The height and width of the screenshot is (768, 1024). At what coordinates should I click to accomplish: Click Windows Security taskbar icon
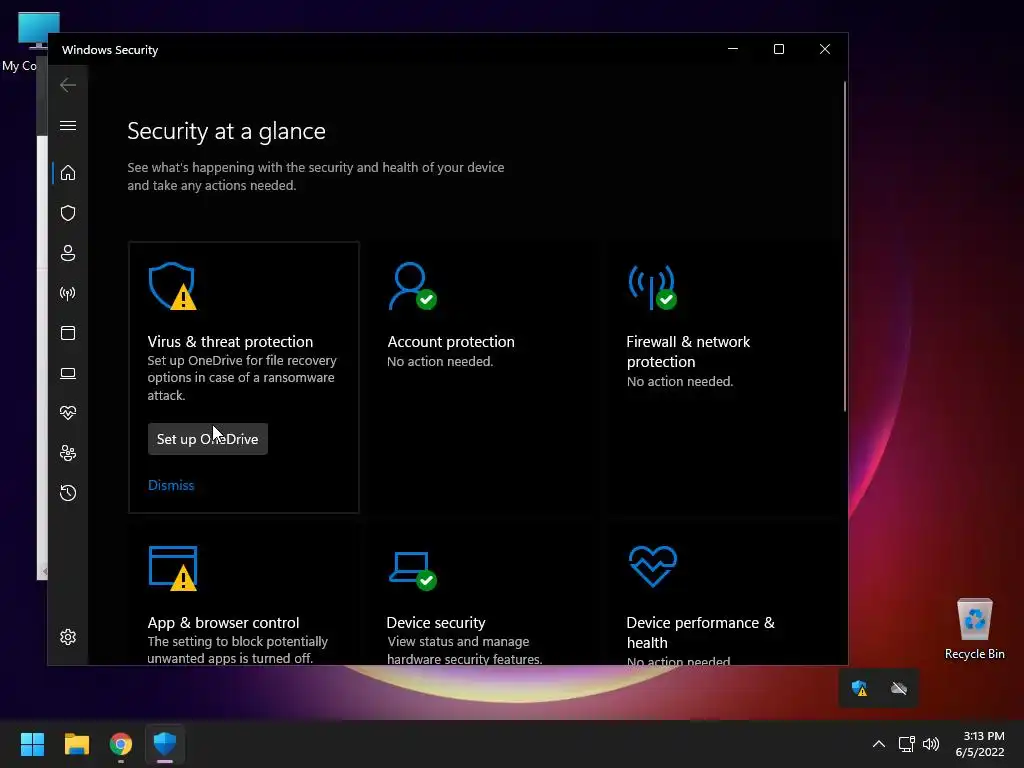point(165,744)
